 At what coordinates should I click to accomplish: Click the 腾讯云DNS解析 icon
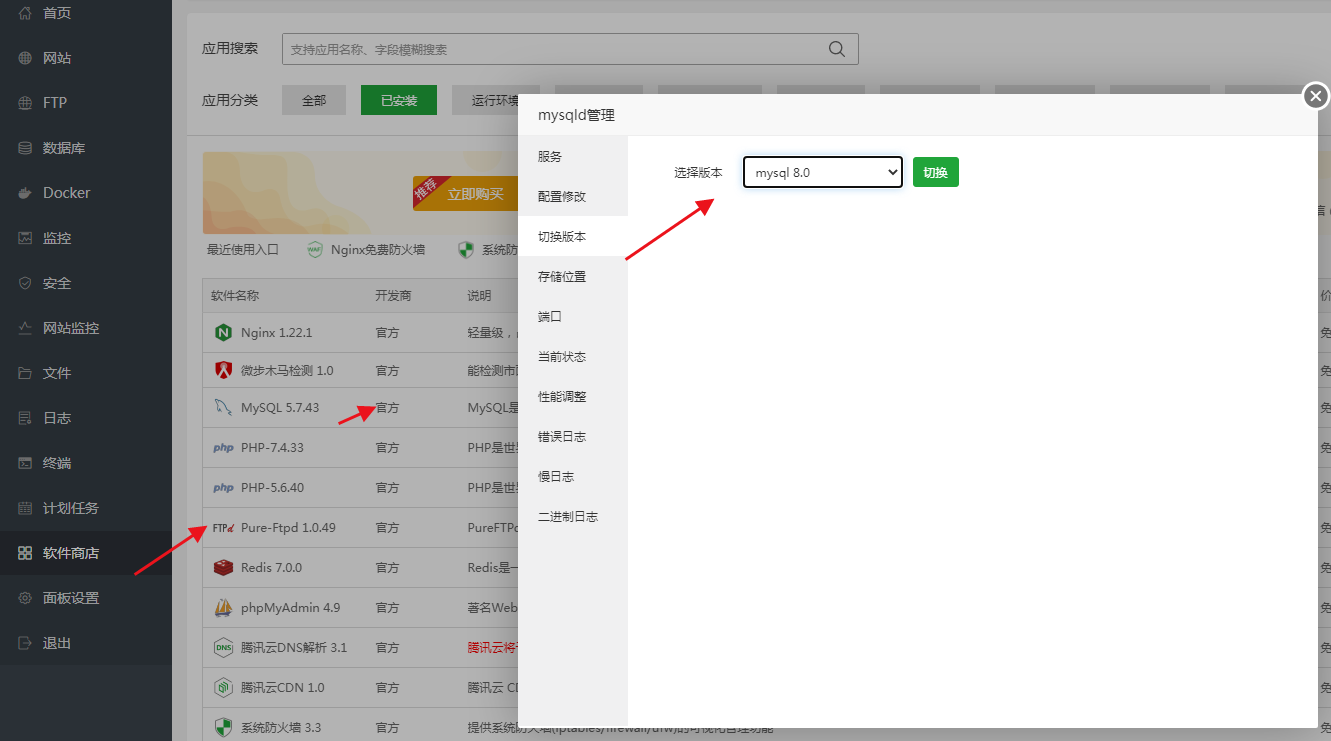[223, 648]
